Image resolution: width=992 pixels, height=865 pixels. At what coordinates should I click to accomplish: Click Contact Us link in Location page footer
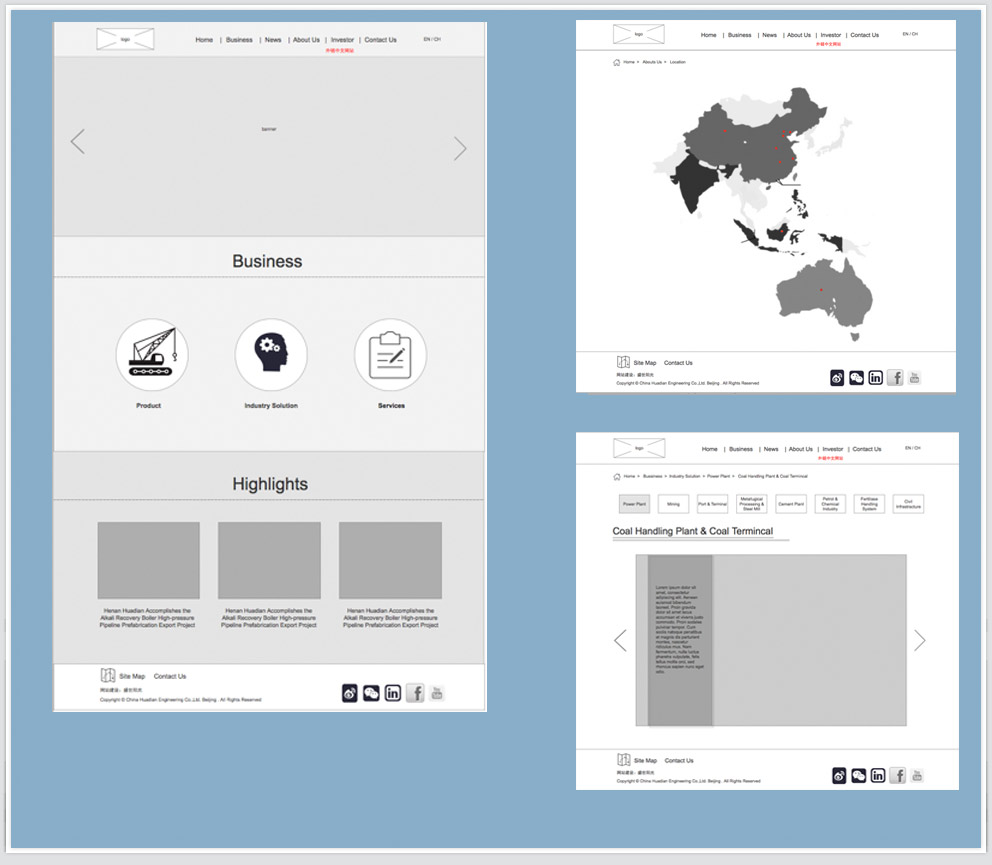click(x=678, y=363)
